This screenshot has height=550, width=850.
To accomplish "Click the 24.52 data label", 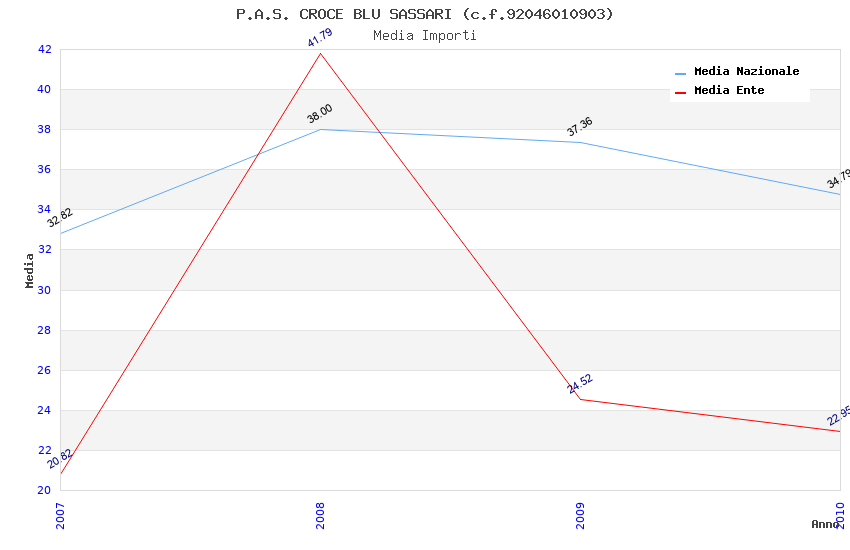I will (x=580, y=384).
